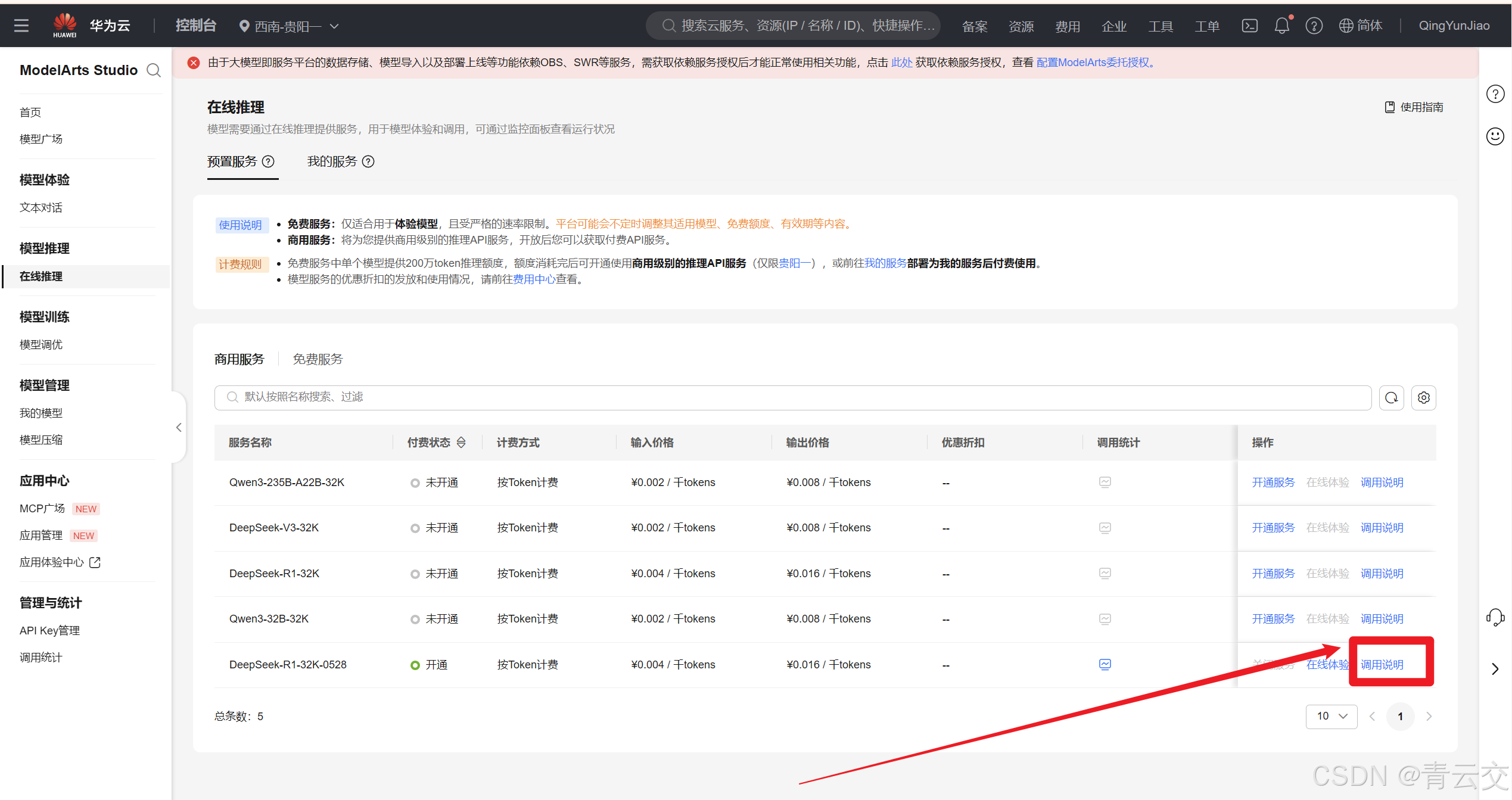Open 调用统计 in sidebar
Image resolution: width=1512 pixels, height=800 pixels.
tap(41, 658)
